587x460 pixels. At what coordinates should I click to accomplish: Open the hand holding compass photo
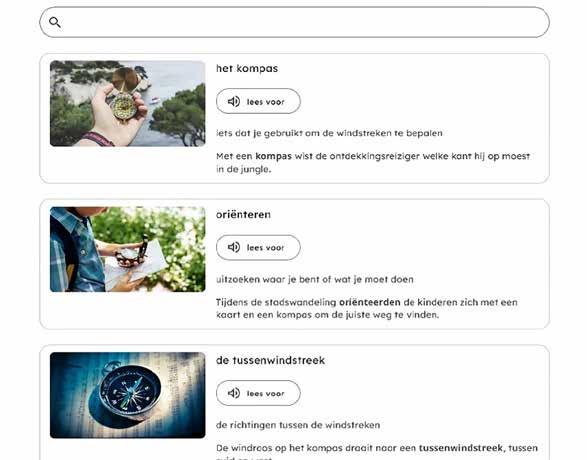coord(128,103)
